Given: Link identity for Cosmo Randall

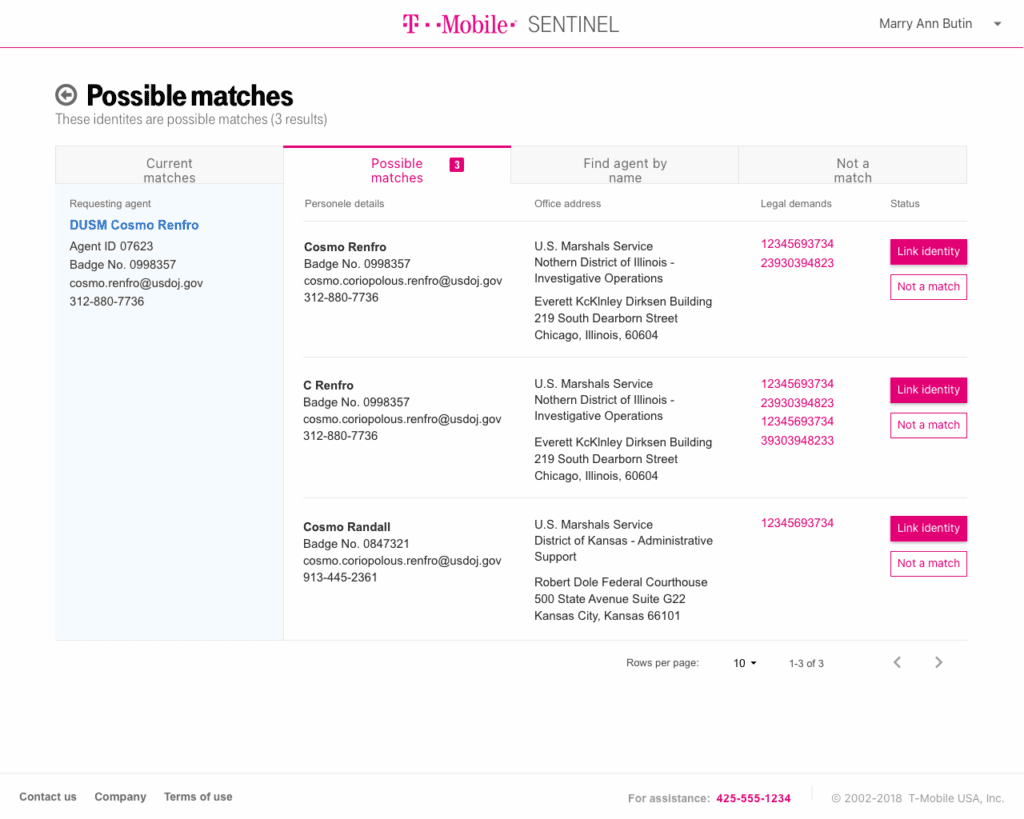Looking at the screenshot, I should click(x=928, y=528).
